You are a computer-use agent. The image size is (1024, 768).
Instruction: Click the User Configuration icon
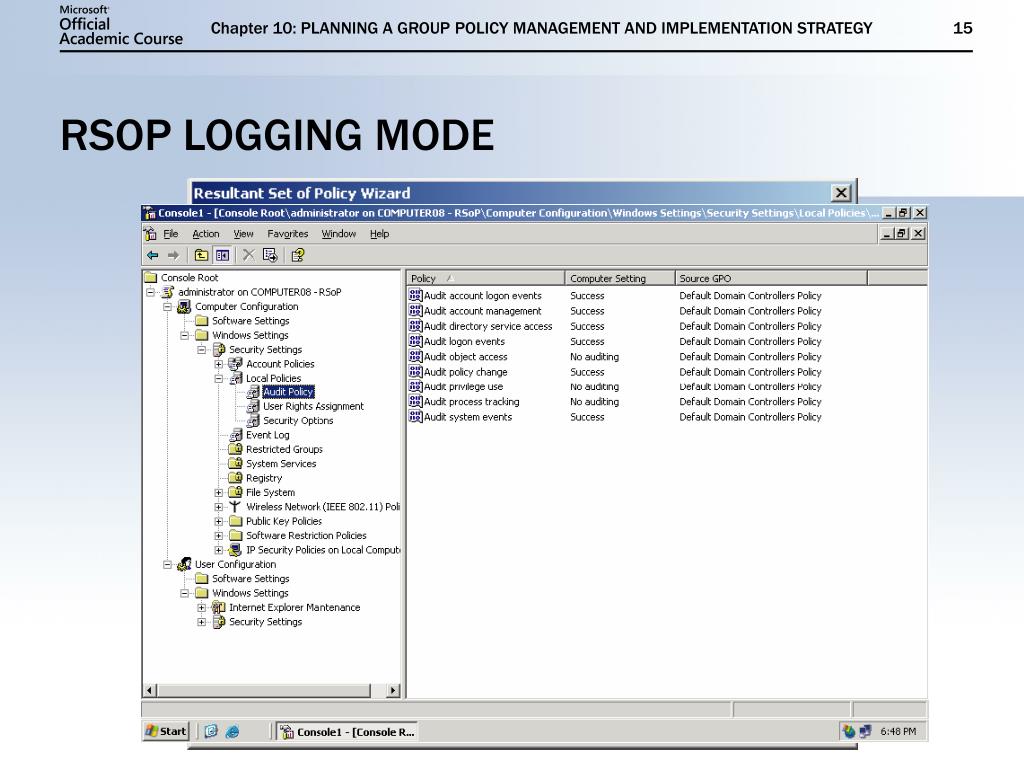184,564
